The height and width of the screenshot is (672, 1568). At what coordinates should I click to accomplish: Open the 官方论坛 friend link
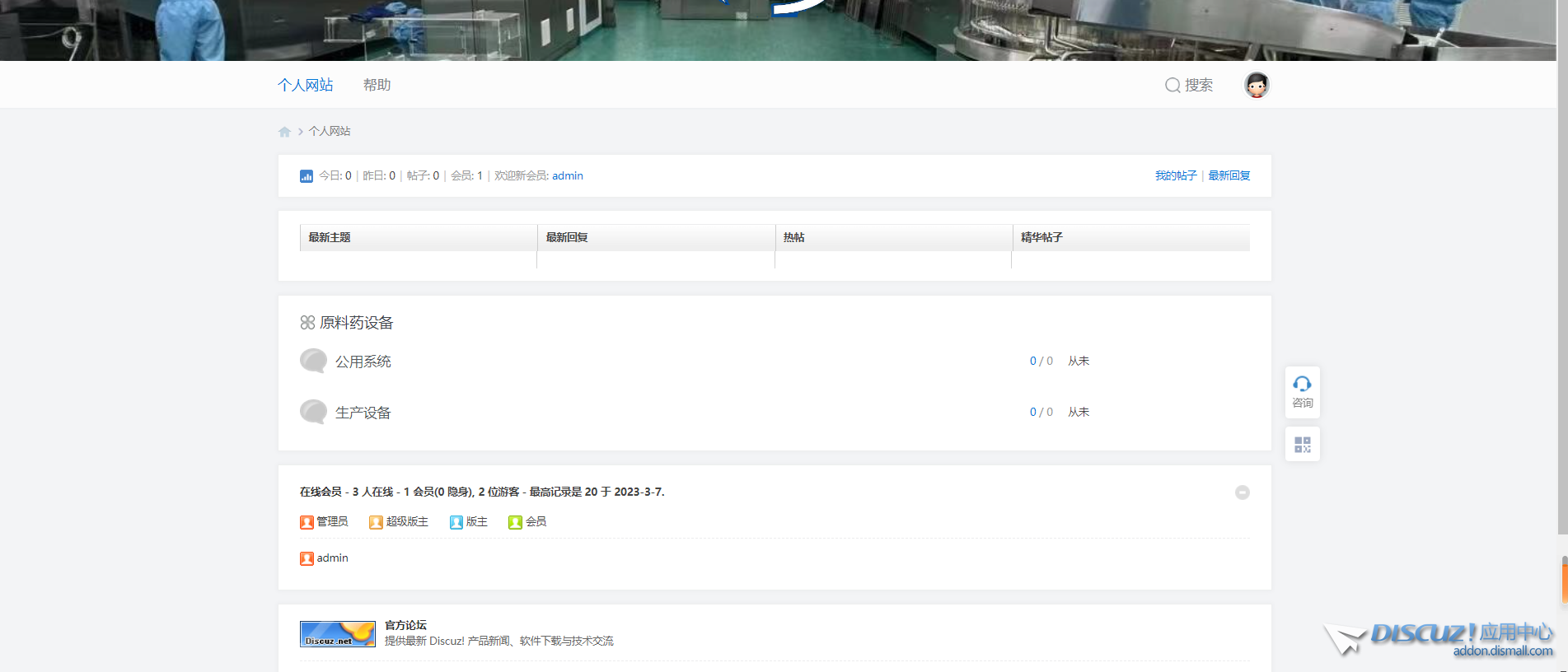405,625
